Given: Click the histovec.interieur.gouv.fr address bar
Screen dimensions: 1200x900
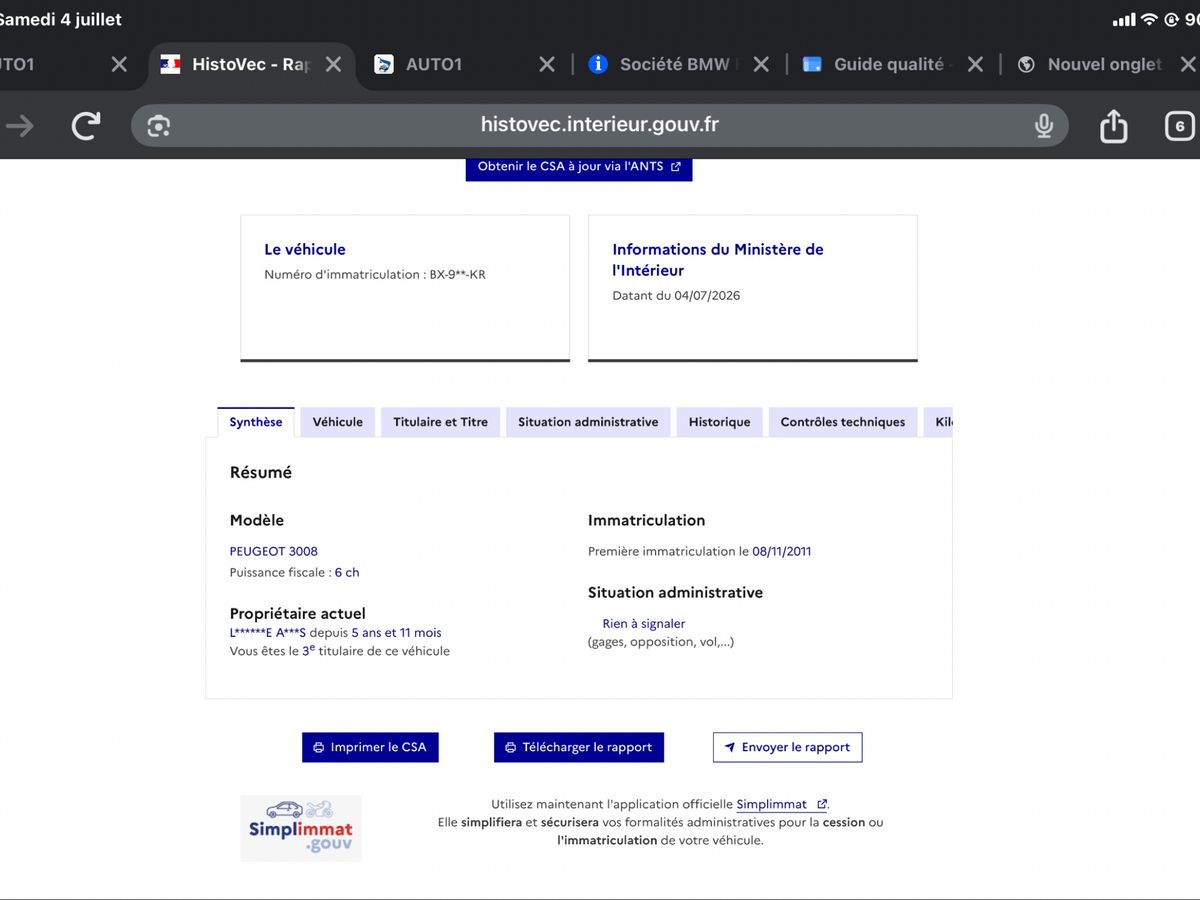Looking at the screenshot, I should (600, 126).
